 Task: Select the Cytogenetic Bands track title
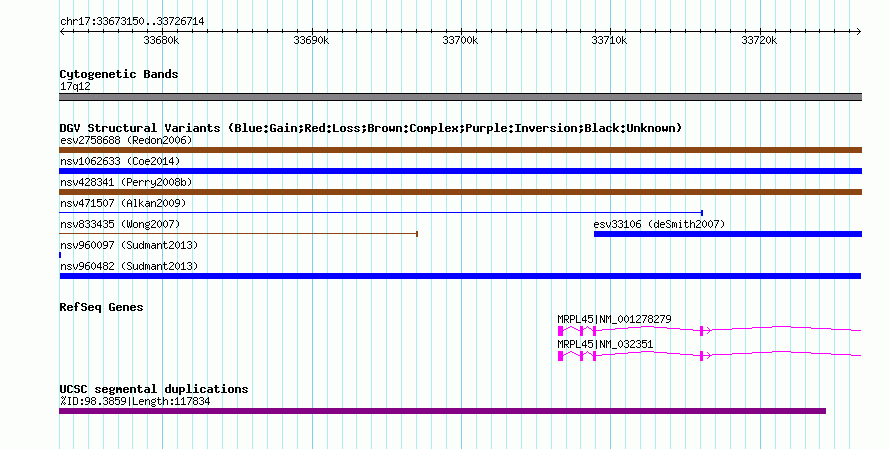click(x=119, y=74)
